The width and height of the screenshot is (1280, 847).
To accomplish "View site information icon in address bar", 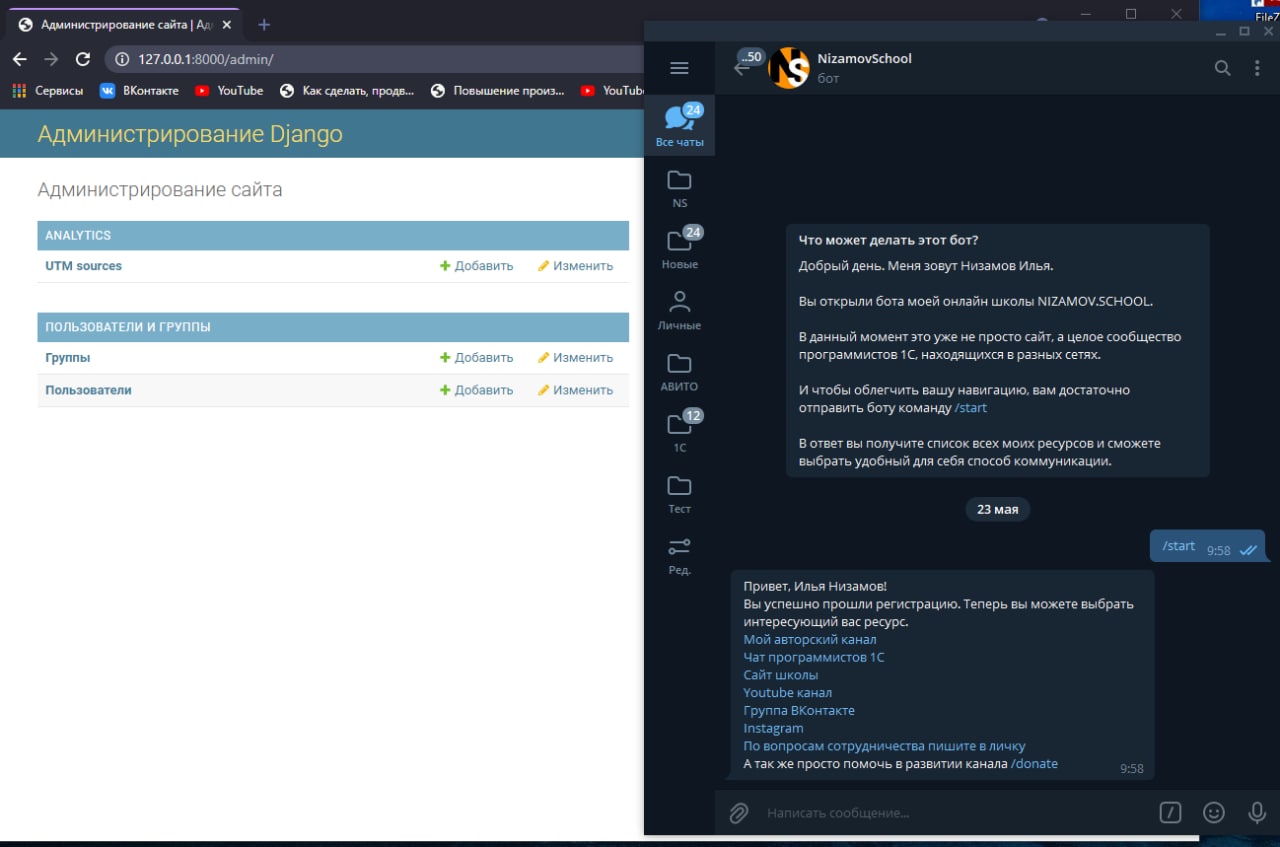I will [123, 60].
